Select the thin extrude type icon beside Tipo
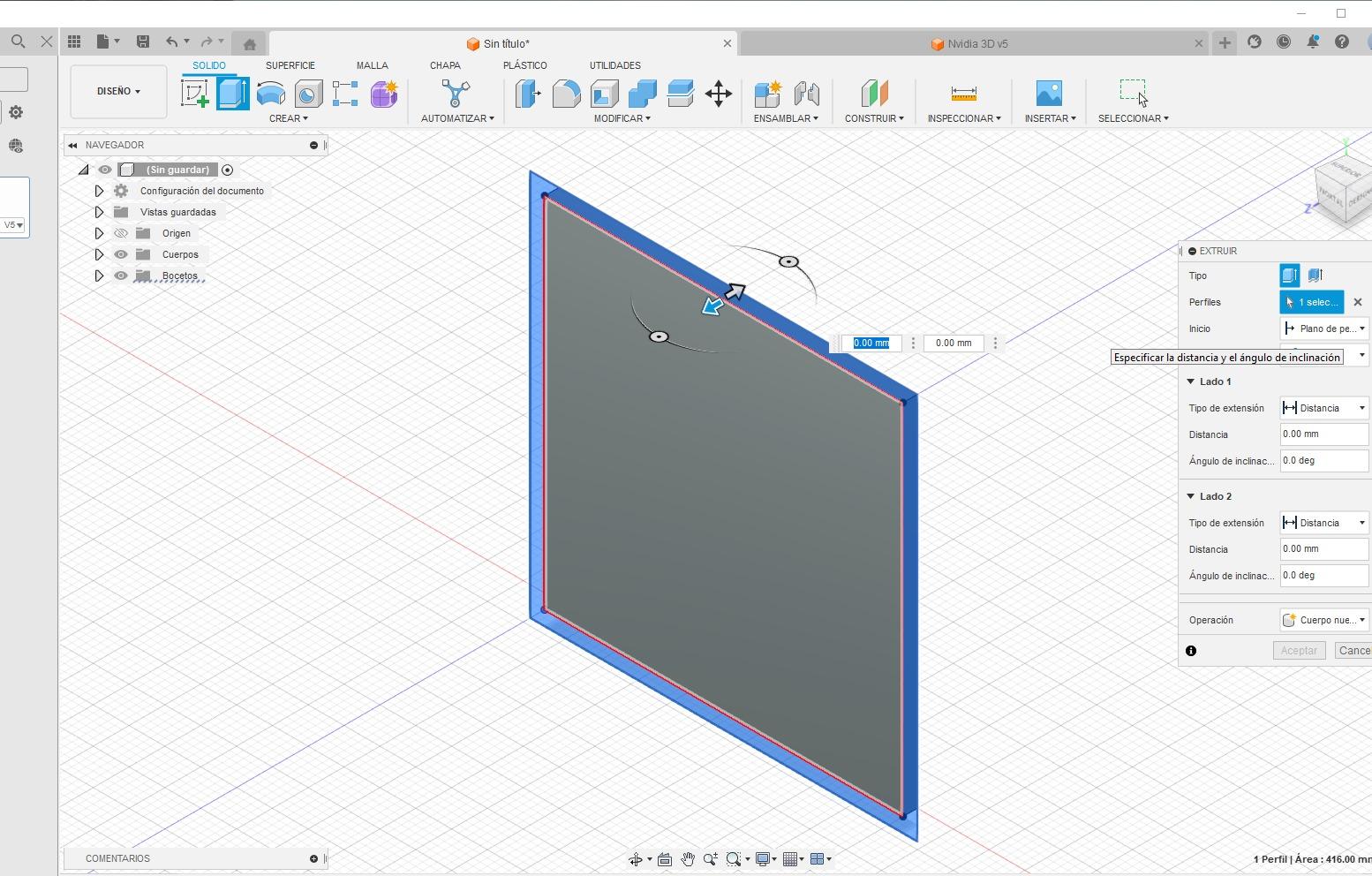 (1315, 276)
